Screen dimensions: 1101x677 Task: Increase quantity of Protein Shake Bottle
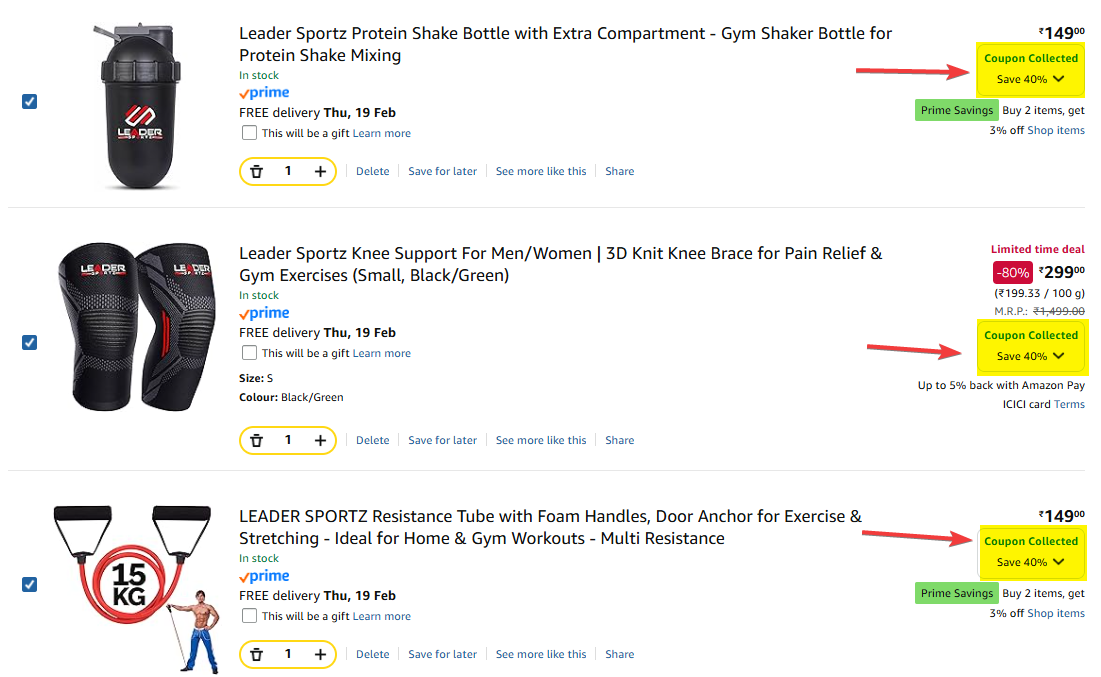pyautogui.click(x=320, y=172)
